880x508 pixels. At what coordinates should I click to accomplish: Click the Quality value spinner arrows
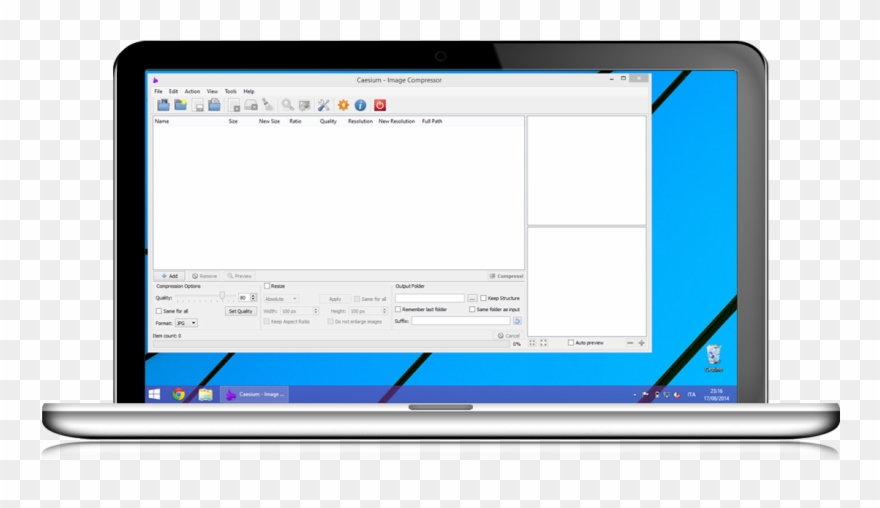(254, 298)
